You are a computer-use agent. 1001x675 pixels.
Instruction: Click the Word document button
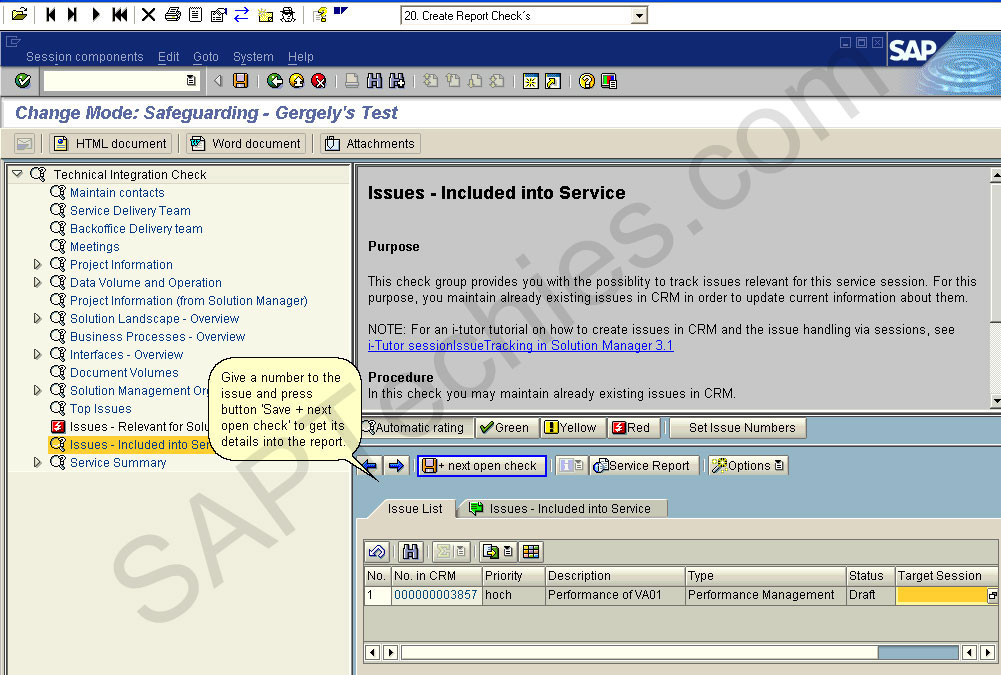[246, 144]
